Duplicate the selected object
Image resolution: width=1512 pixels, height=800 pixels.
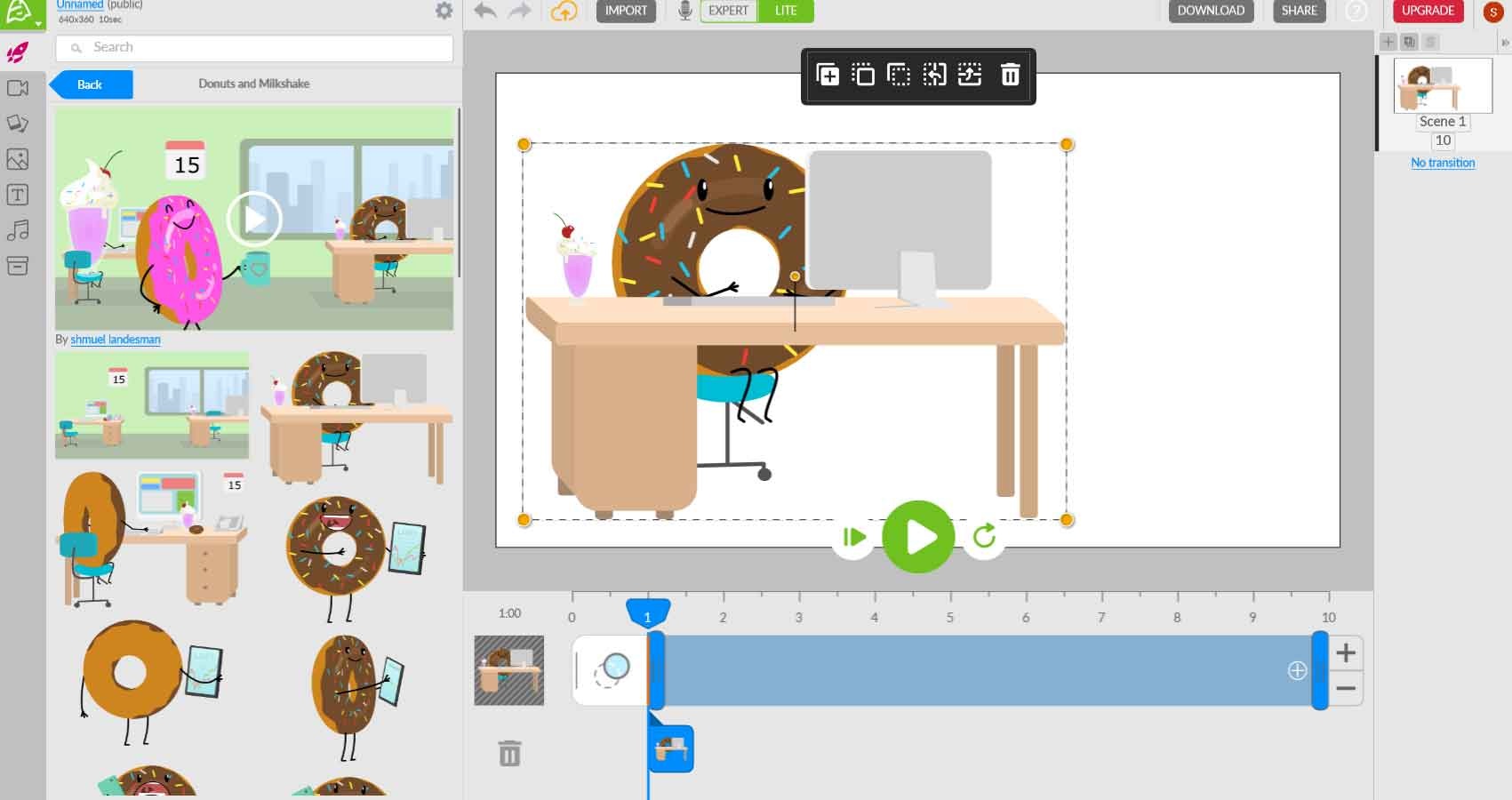click(x=828, y=75)
